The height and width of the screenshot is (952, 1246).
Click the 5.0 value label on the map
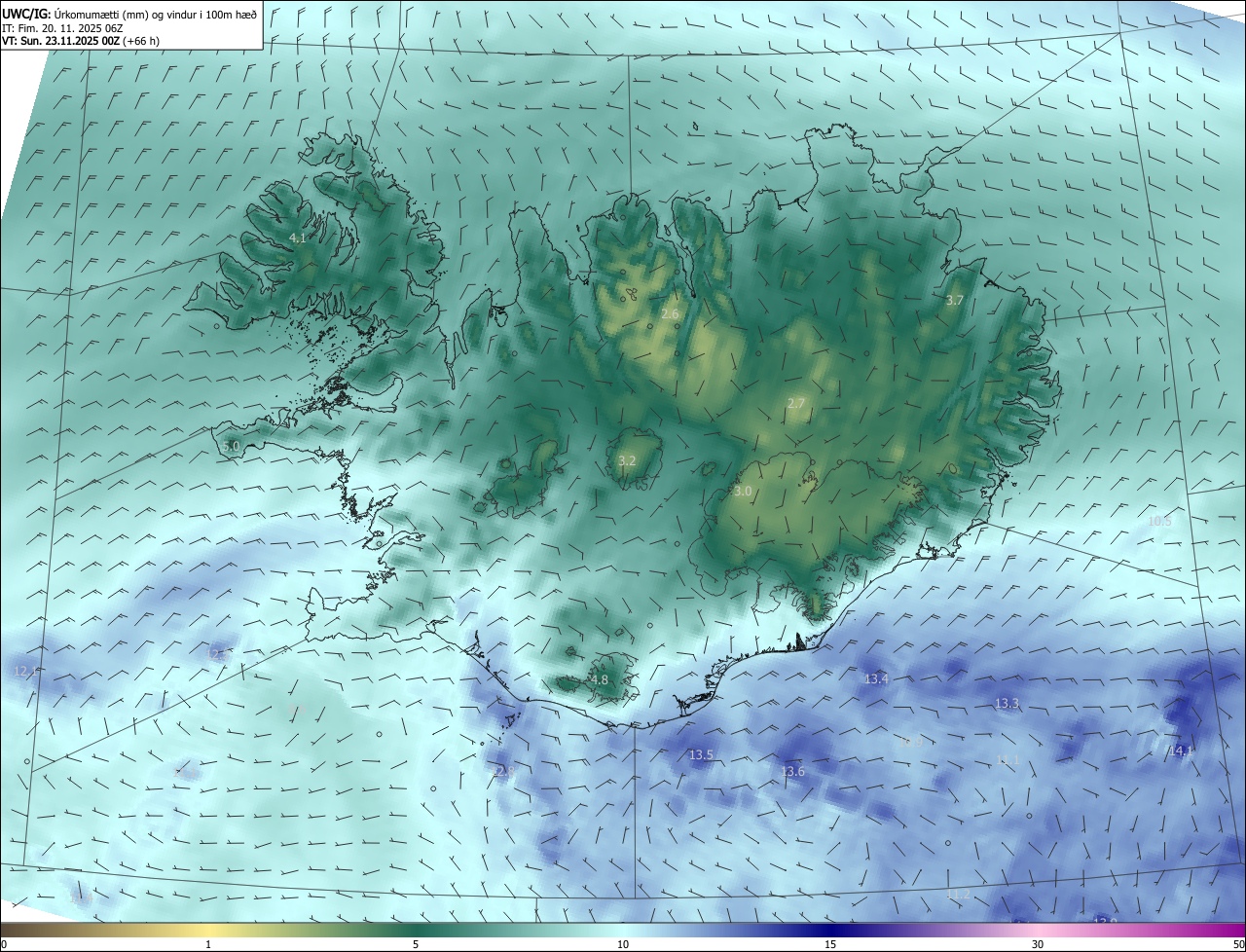pos(231,446)
